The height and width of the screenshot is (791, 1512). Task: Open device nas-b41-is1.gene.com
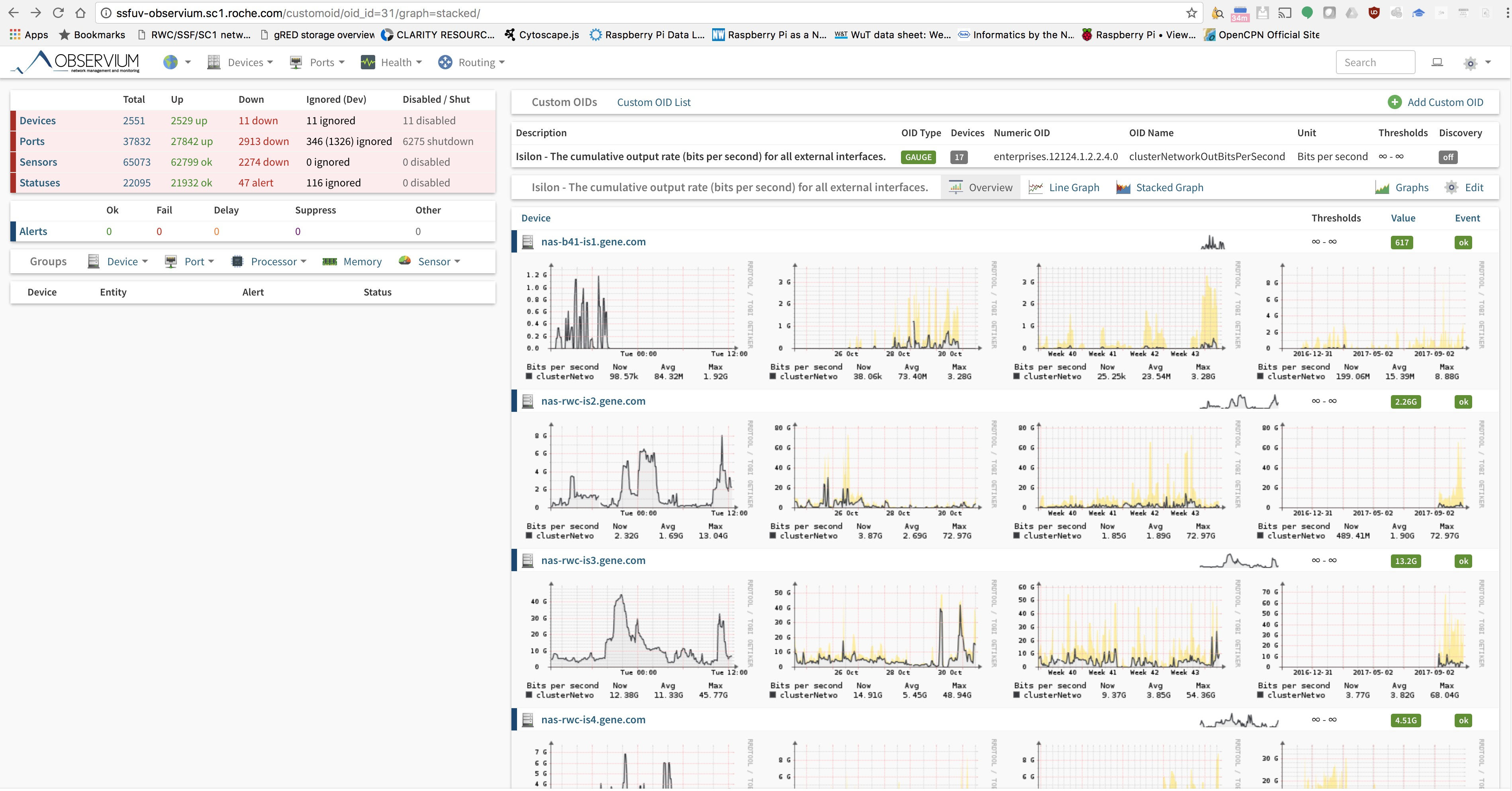pyautogui.click(x=593, y=241)
